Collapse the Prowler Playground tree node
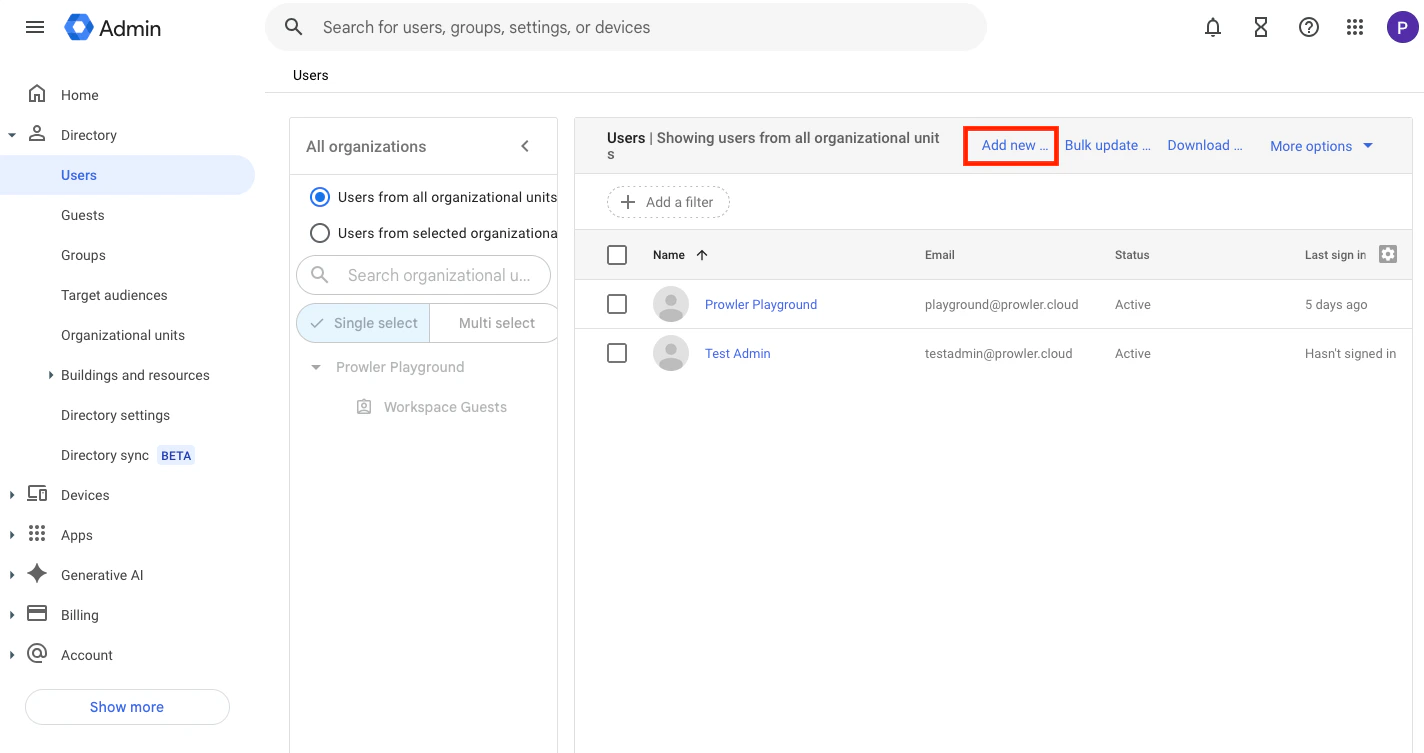Viewport: 1424px width, 753px height. (x=314, y=367)
